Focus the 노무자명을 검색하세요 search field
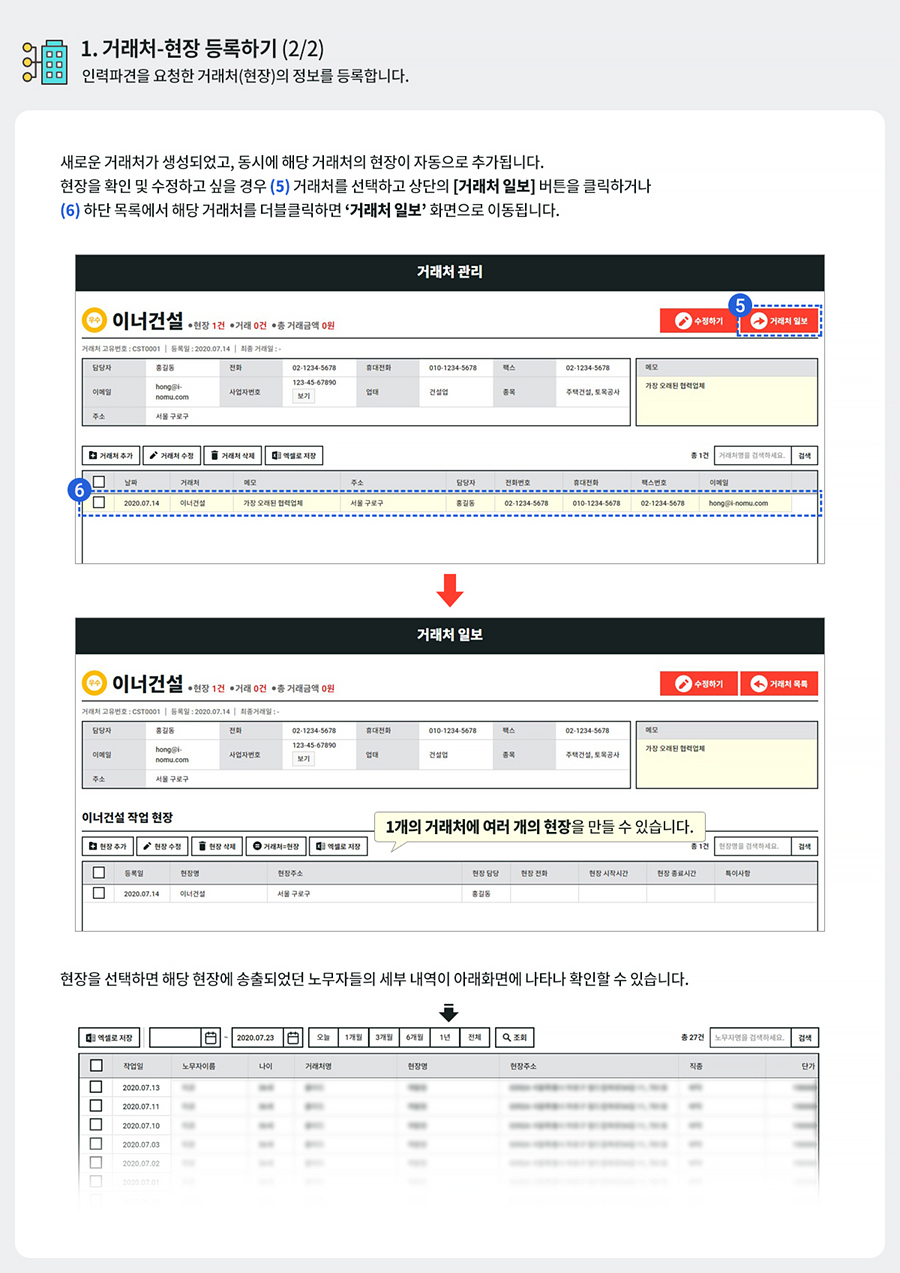Screen dimensions: 900x1273 [750, 1037]
